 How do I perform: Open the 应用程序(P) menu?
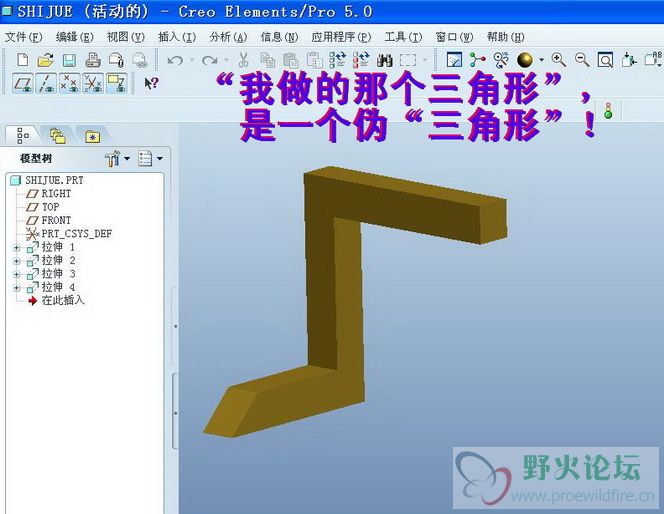point(341,37)
